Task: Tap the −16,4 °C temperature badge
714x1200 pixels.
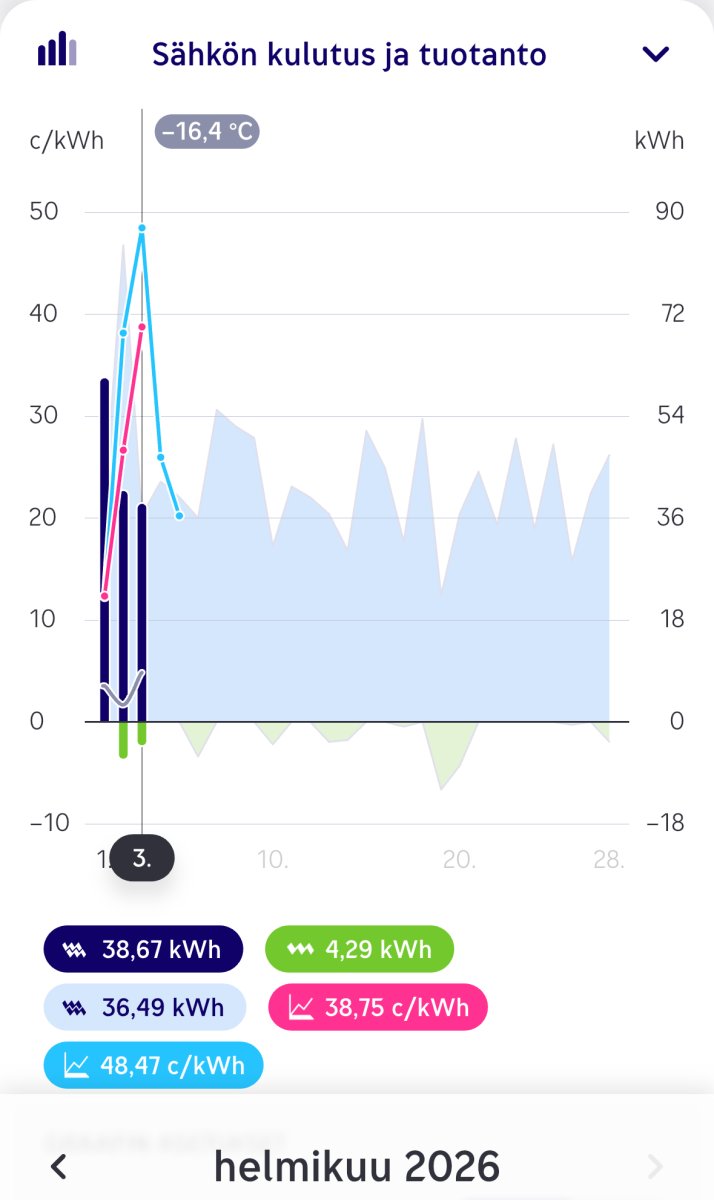Action: click(x=207, y=132)
